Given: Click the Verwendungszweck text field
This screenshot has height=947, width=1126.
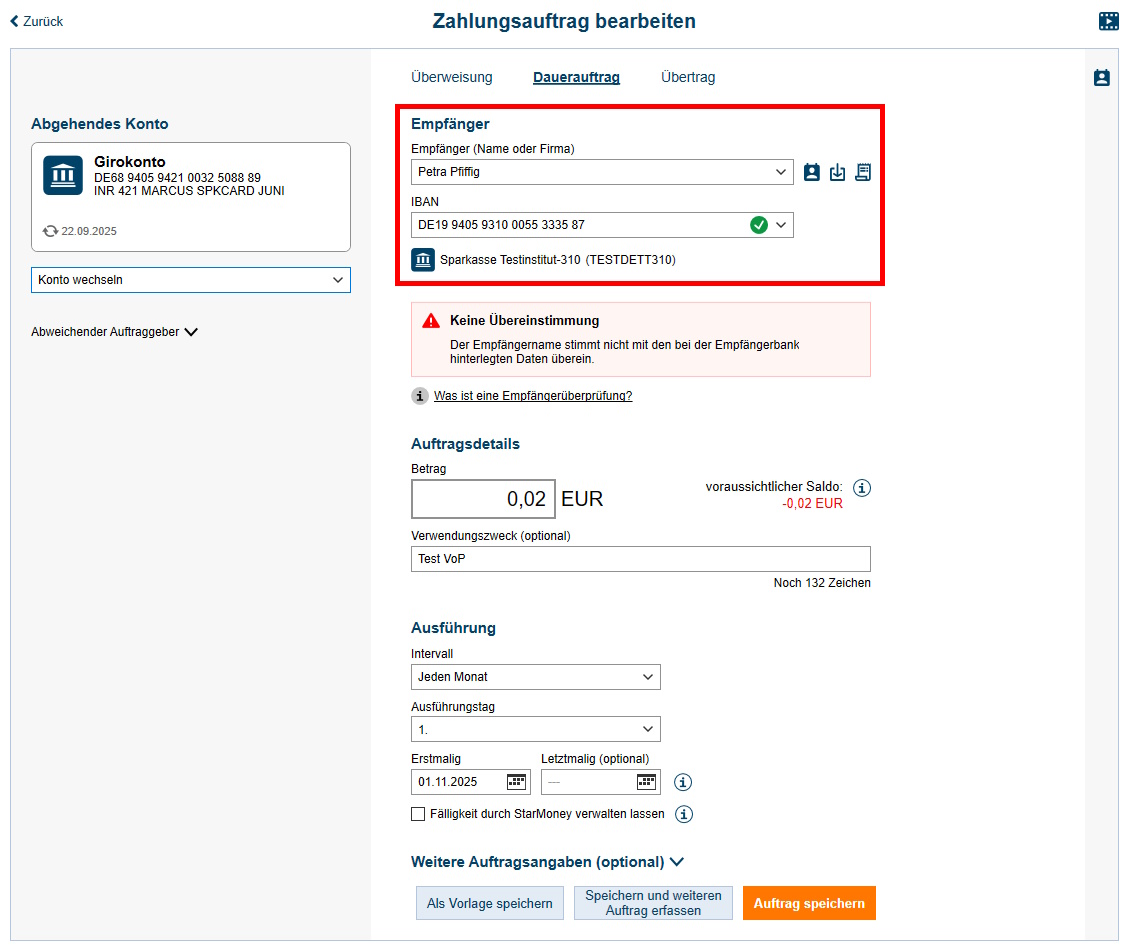Looking at the screenshot, I should tap(641, 559).
